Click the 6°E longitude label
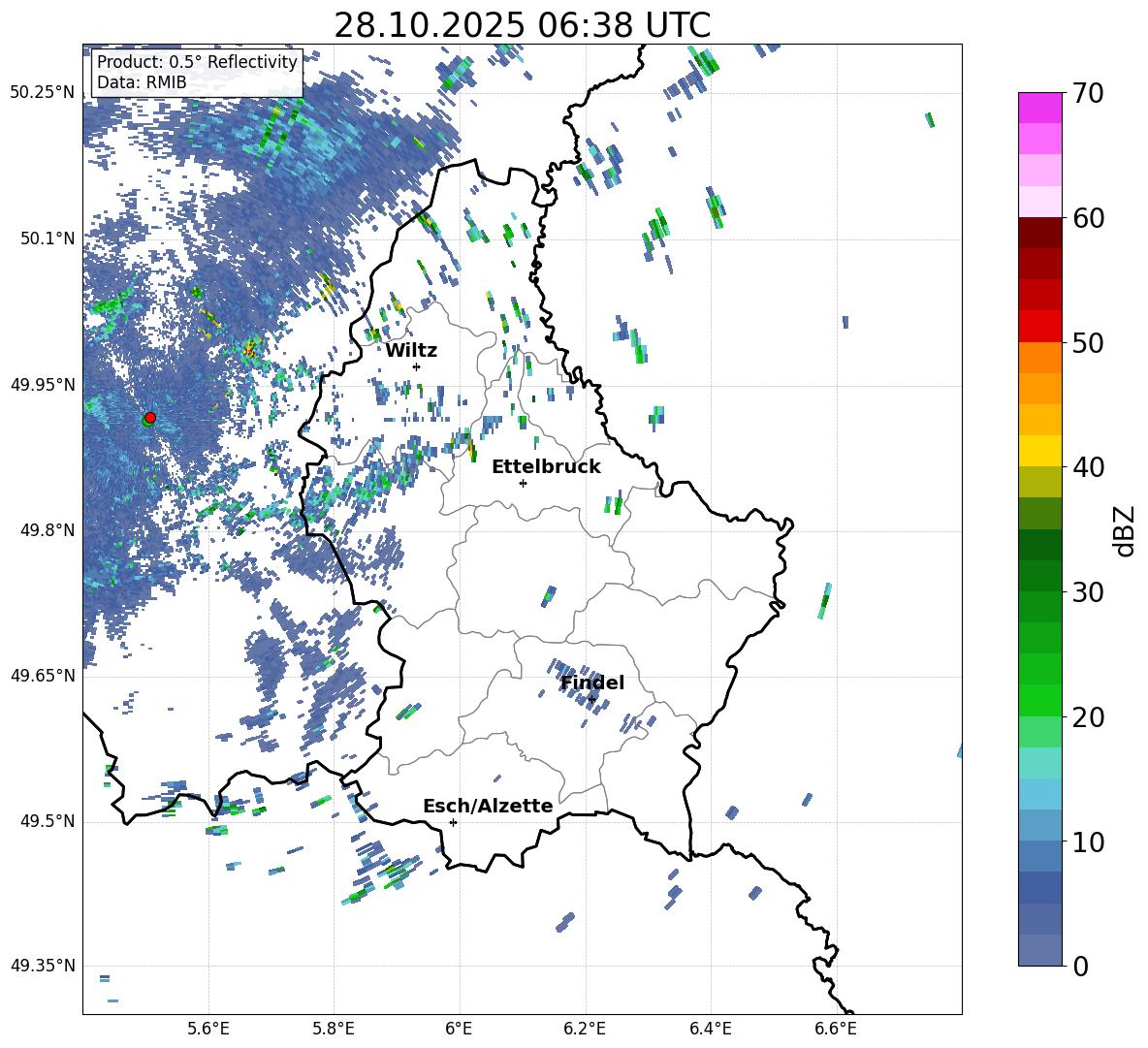This screenshot has height=1048, width=1148. click(x=459, y=1029)
